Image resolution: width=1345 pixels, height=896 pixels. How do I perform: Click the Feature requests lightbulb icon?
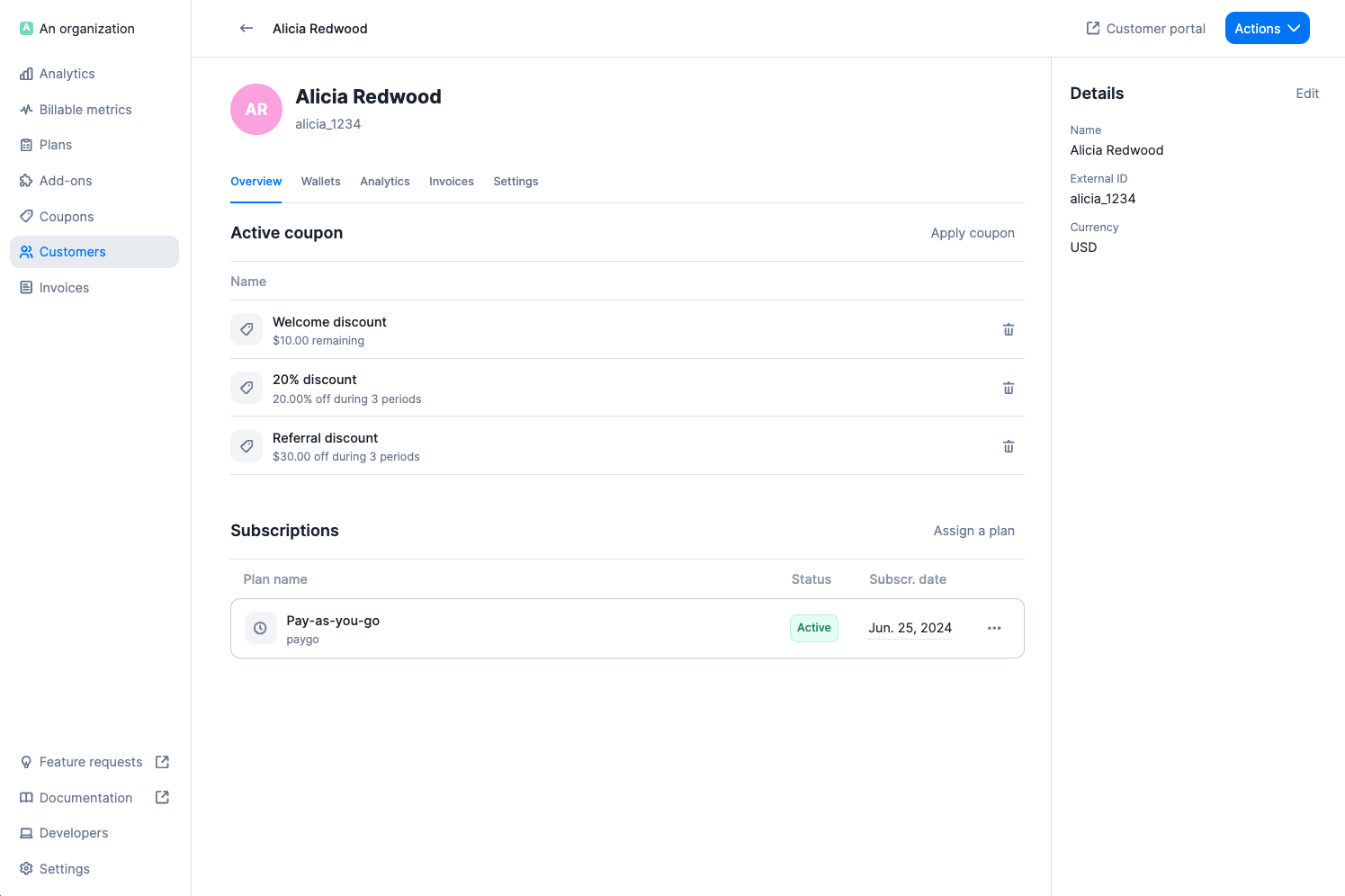coord(26,762)
